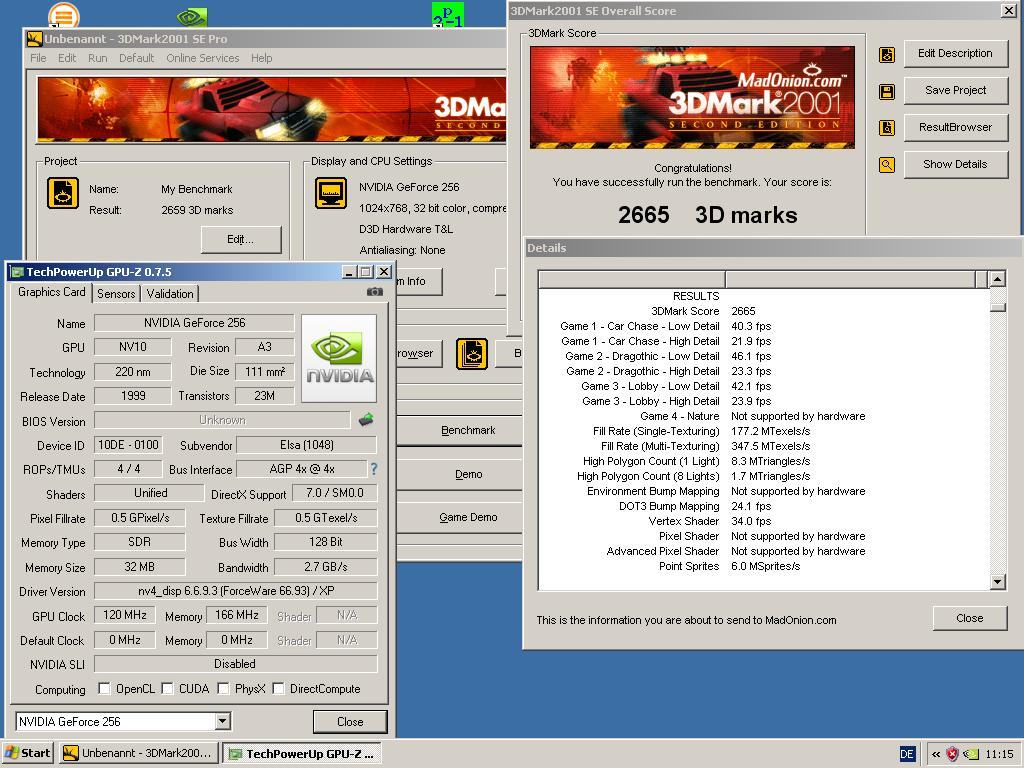The image size is (1024, 768).
Task: Click the Project icon beside My Benchmark
Action: [x=63, y=193]
